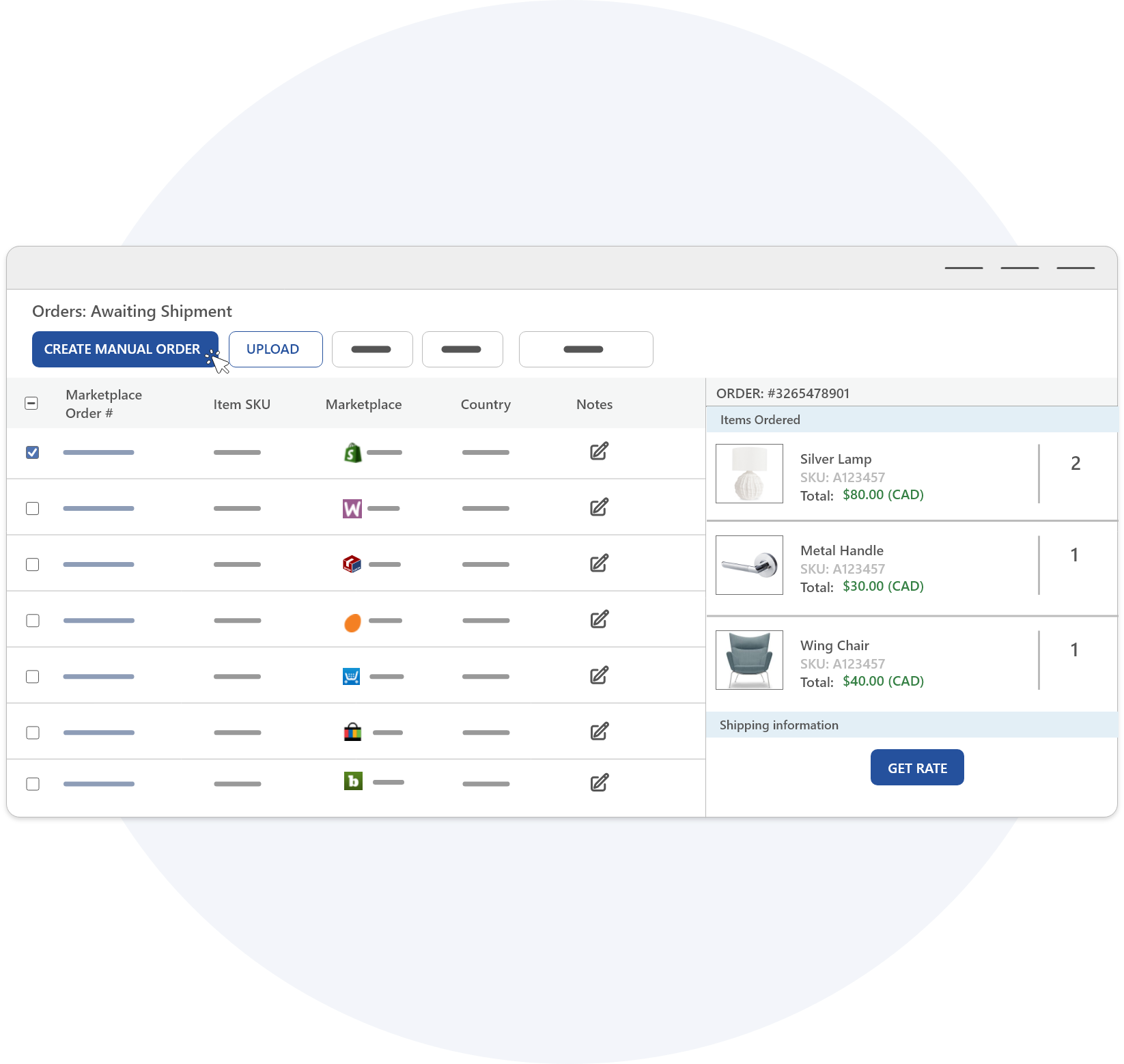Click the $80.00 (CAD) total
The width and height of the screenshot is (1124, 1064).
coord(883,494)
